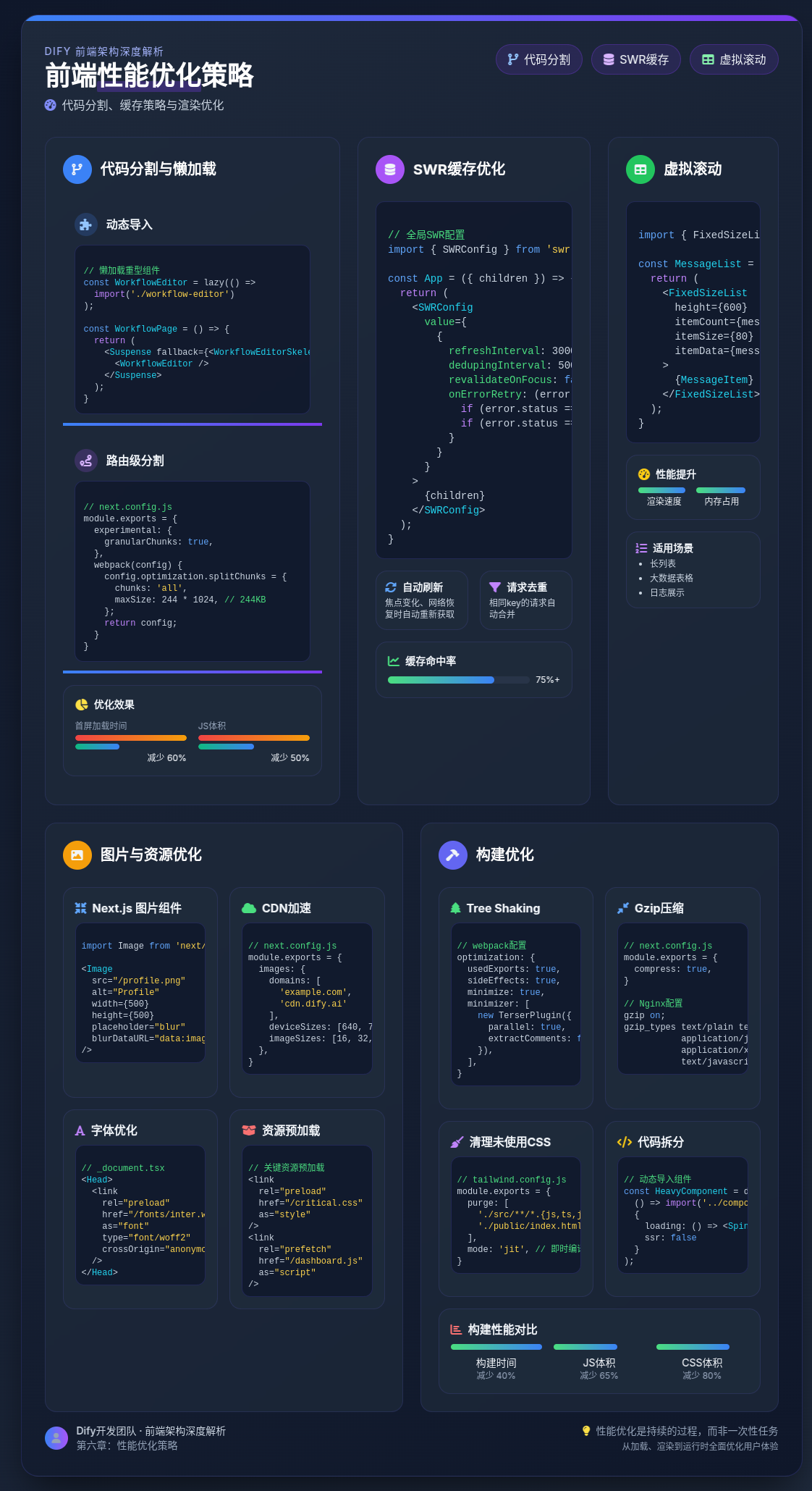812x1491 pixels.
Task: Click the 日志展示 list item
Action: point(667,592)
